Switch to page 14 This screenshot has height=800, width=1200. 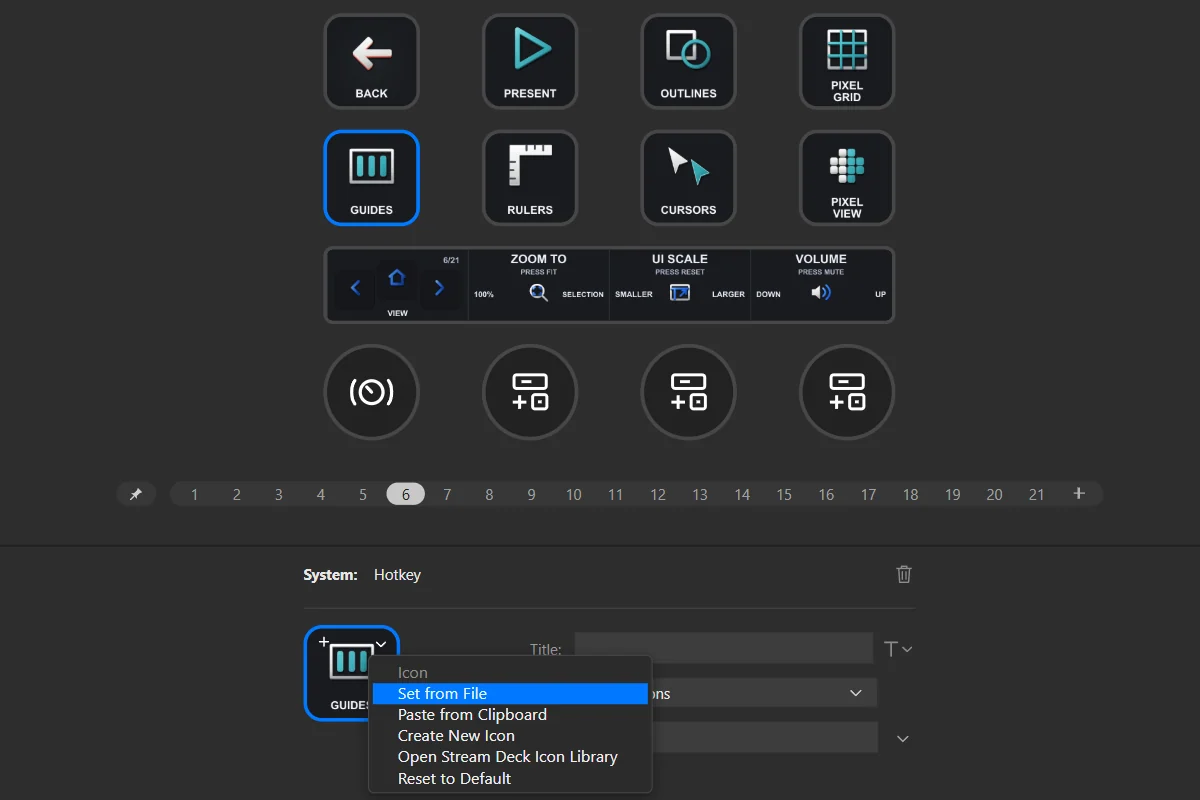(x=742, y=494)
